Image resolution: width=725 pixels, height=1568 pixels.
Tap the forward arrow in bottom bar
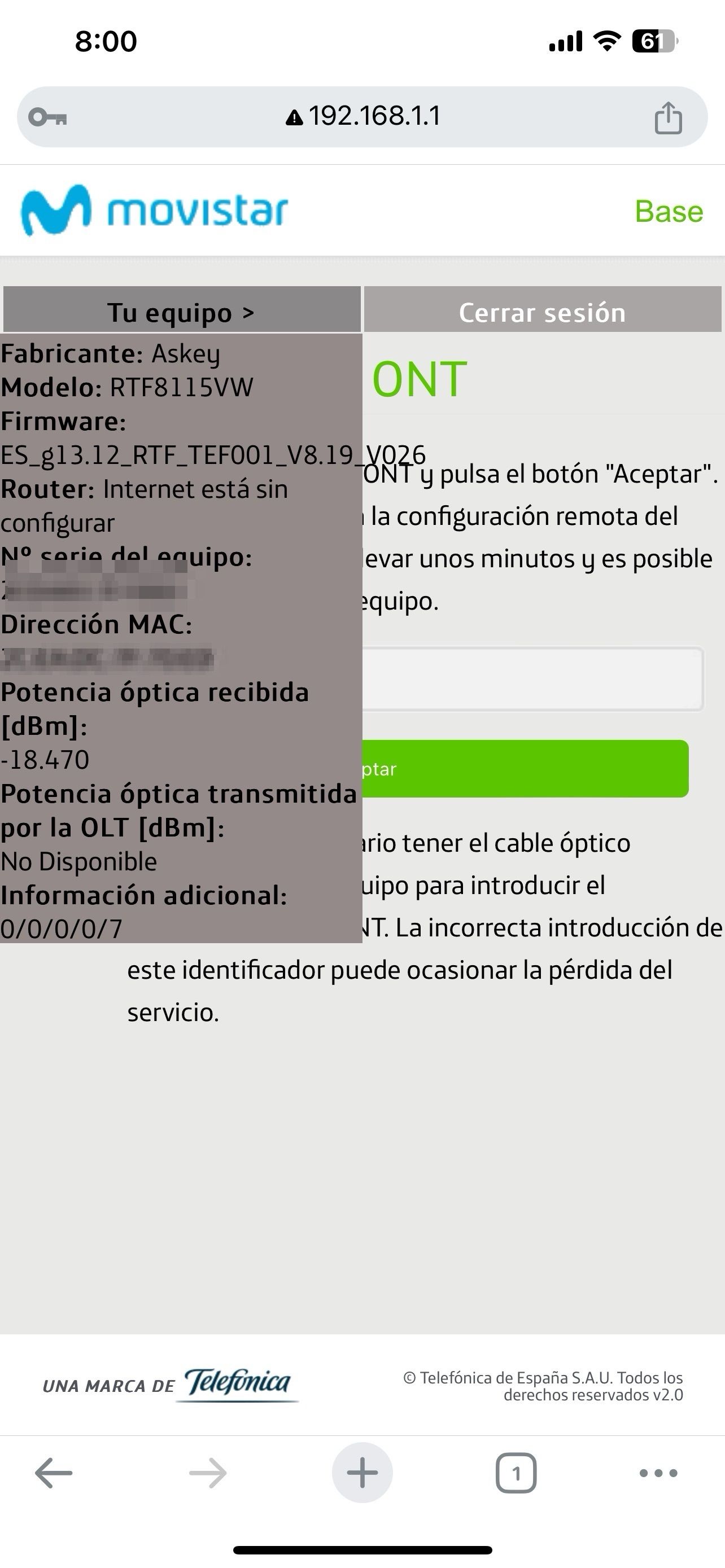point(208,1473)
